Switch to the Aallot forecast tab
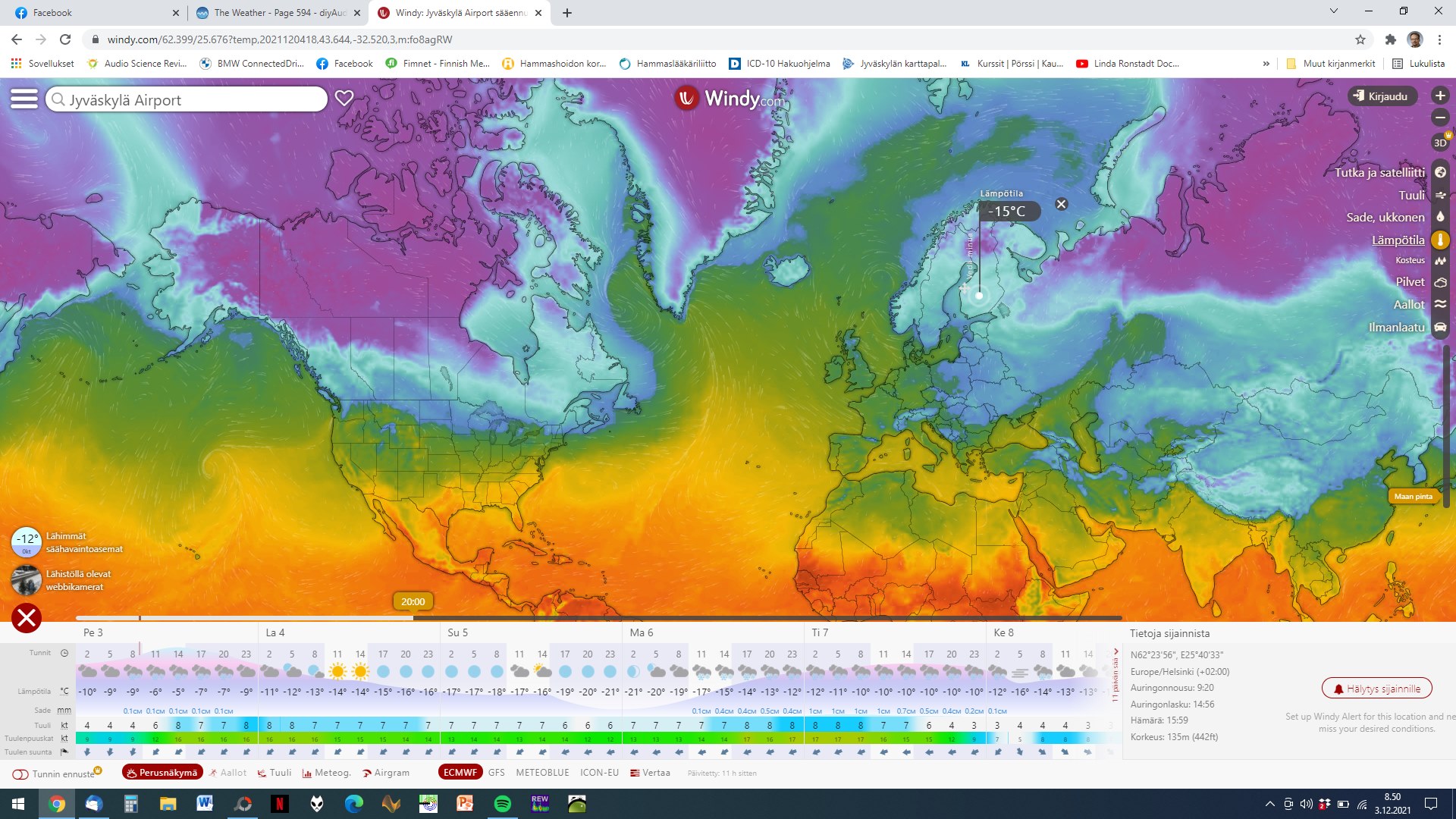The image size is (1456, 819). pyautogui.click(x=227, y=773)
